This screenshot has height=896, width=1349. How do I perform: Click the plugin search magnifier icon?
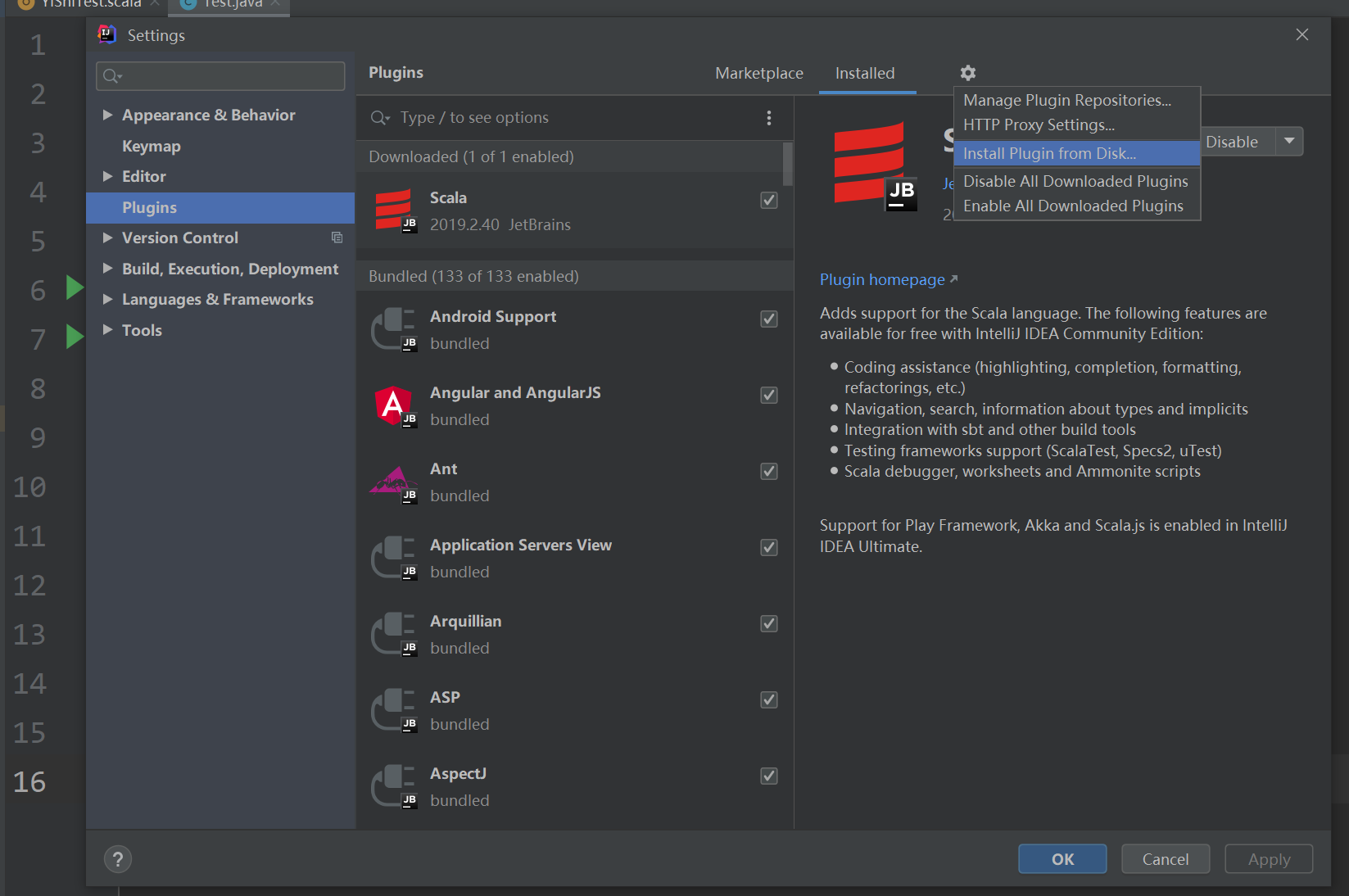pos(379,118)
